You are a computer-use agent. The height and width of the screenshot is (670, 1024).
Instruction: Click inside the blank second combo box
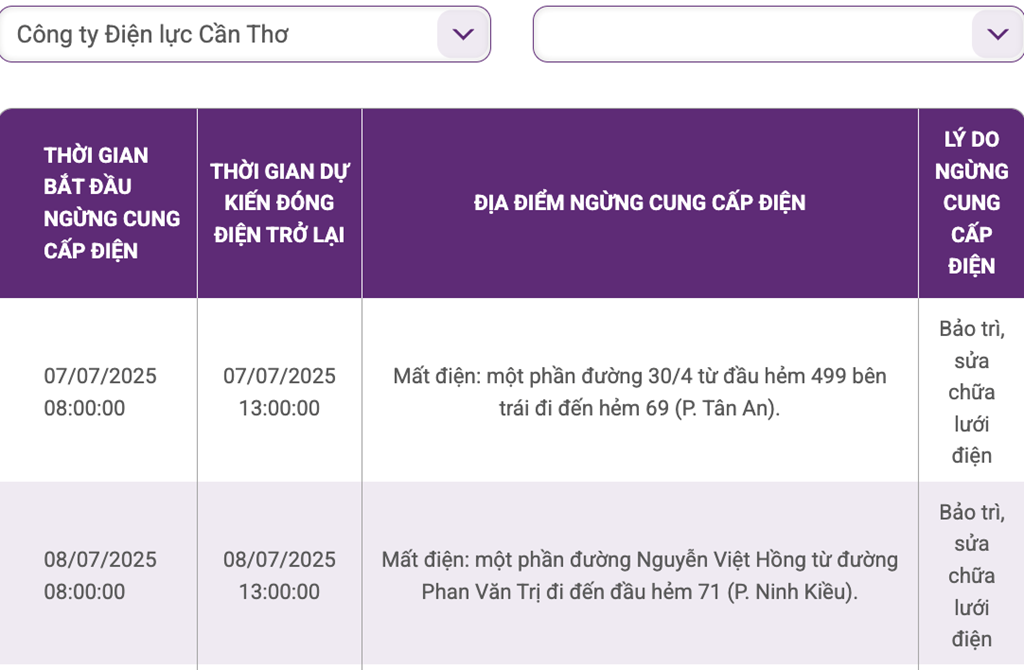(x=751, y=34)
